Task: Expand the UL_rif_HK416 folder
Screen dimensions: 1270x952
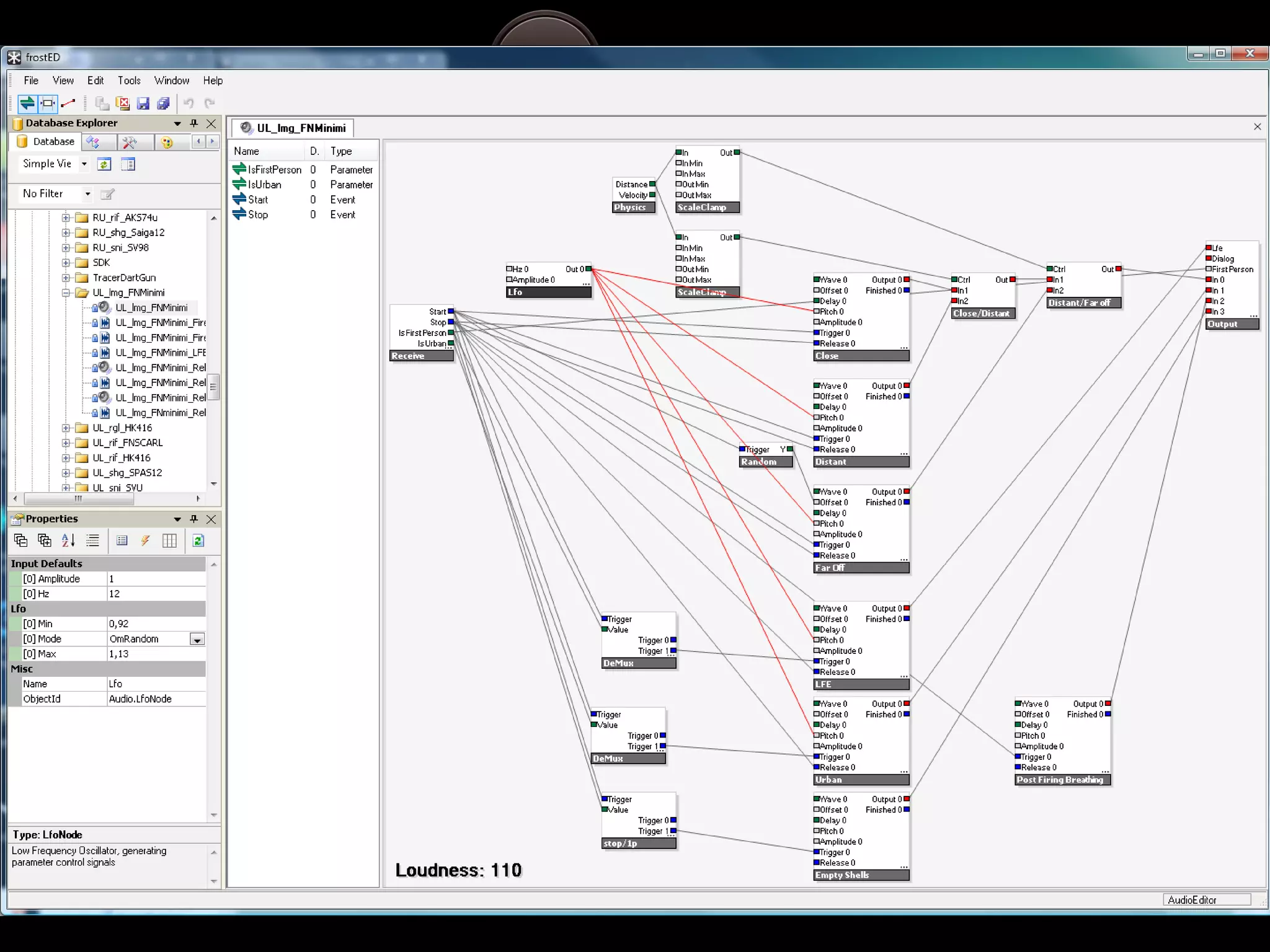Action: [66, 458]
